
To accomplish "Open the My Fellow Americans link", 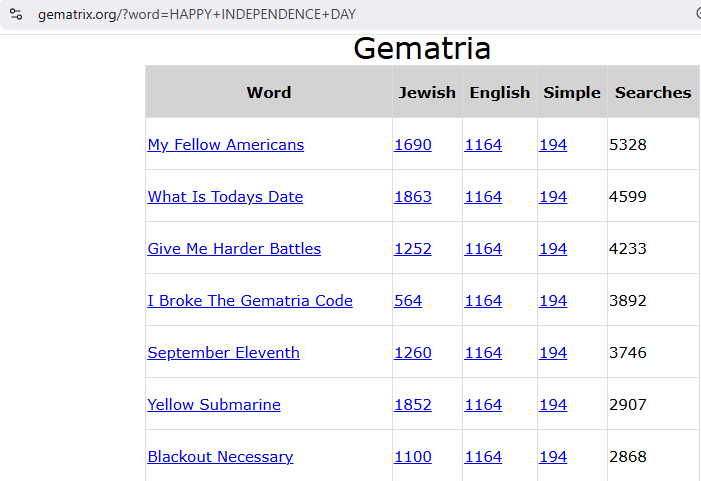I will pyautogui.click(x=226, y=145).
